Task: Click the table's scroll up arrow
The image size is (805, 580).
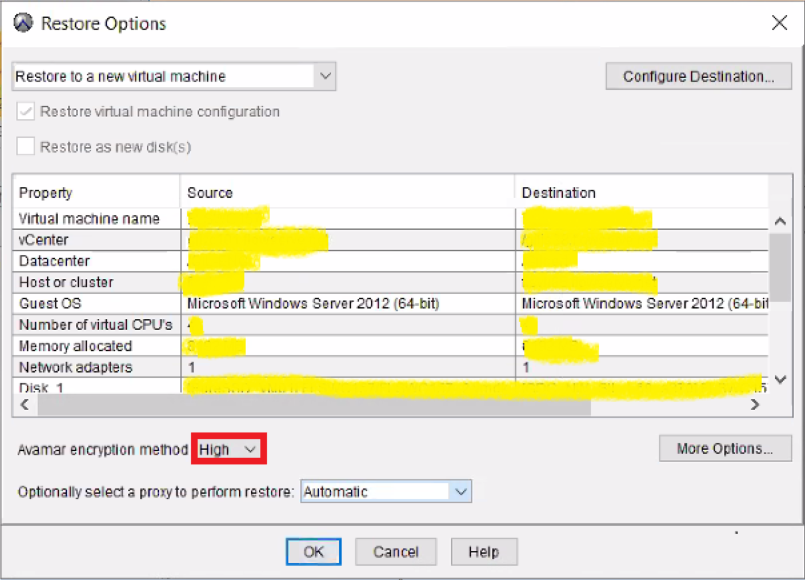Action: pyautogui.click(x=781, y=221)
